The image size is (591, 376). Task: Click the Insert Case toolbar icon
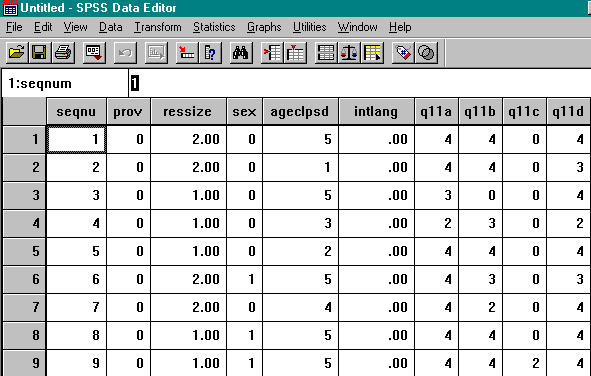pos(272,53)
